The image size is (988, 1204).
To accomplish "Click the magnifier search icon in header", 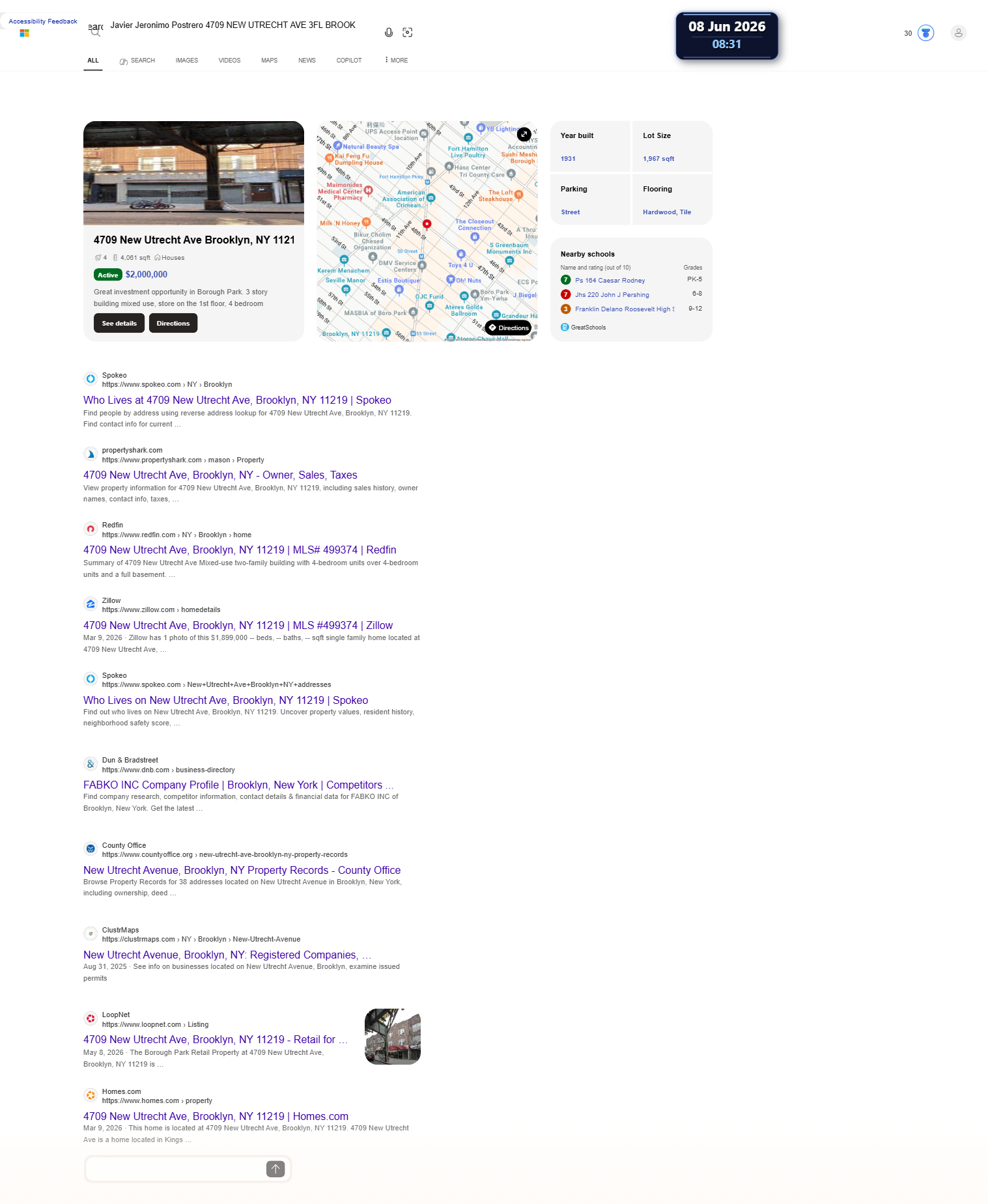I will tap(96, 31).
